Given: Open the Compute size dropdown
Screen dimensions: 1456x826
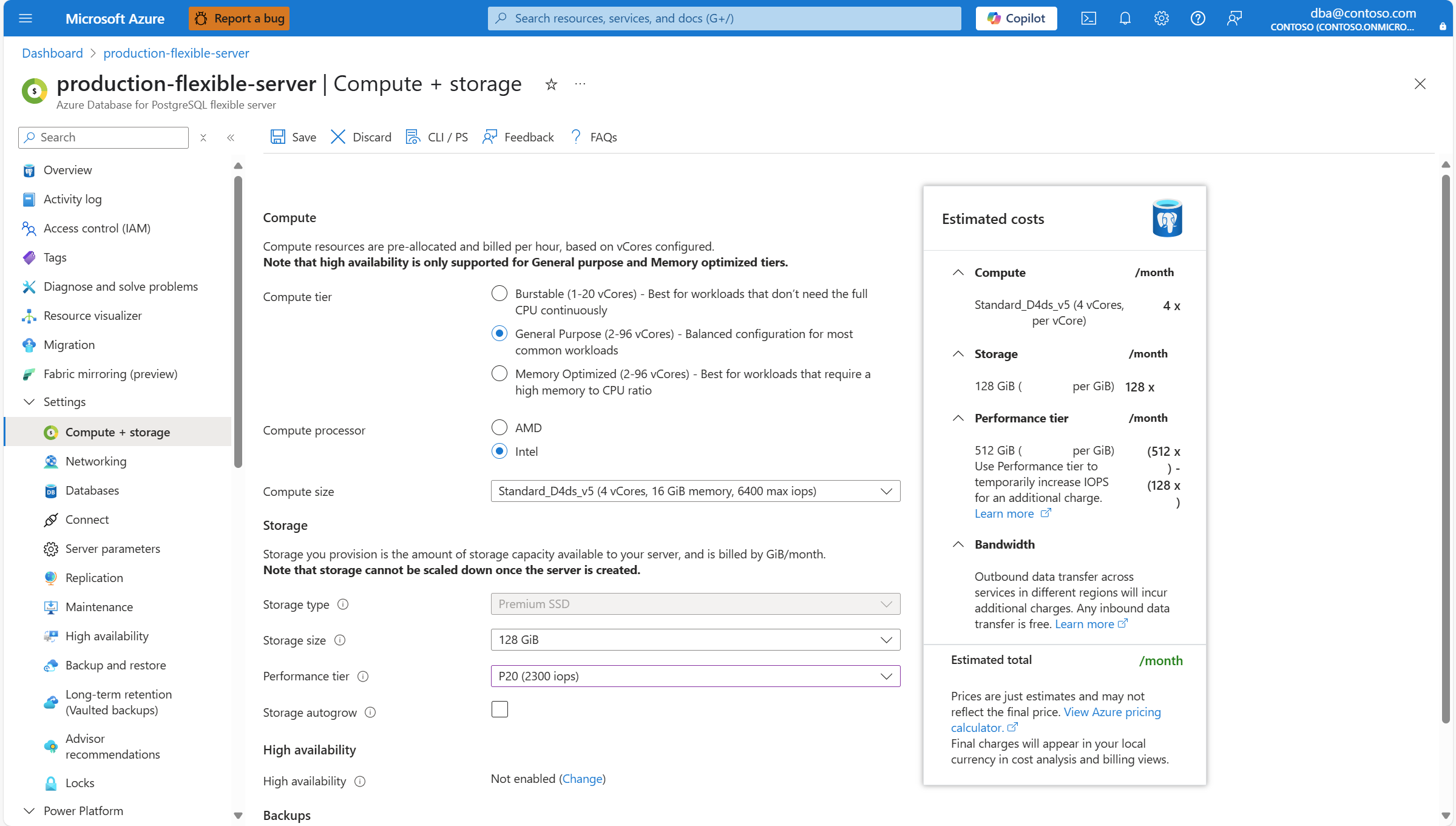Looking at the screenshot, I should click(695, 491).
